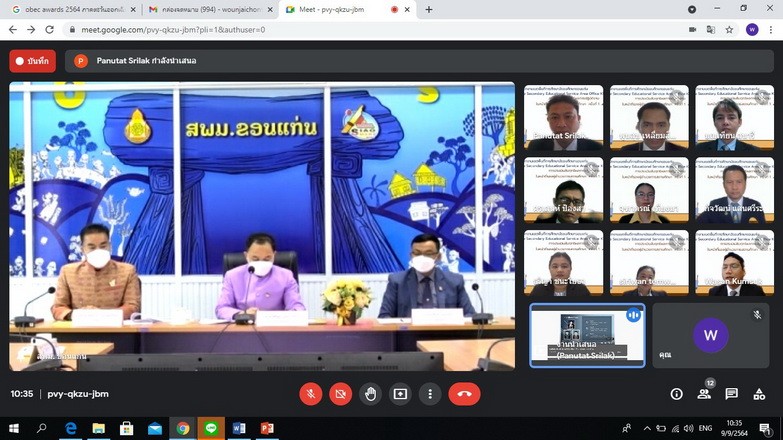Open a new browser tab
This screenshot has height=440, width=783.
click(429, 9)
